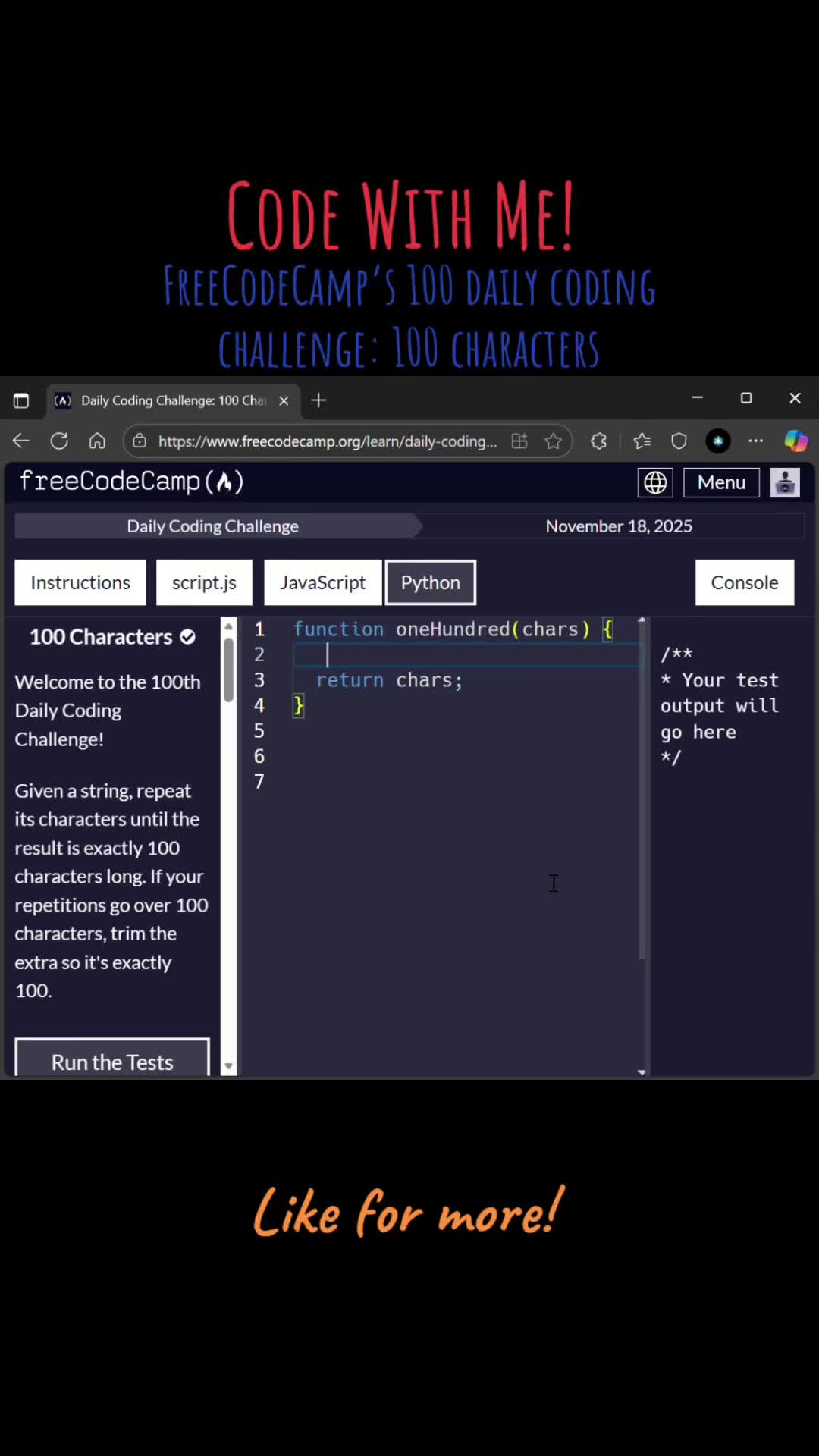Open the Copilot sidebar

pyautogui.click(x=795, y=441)
